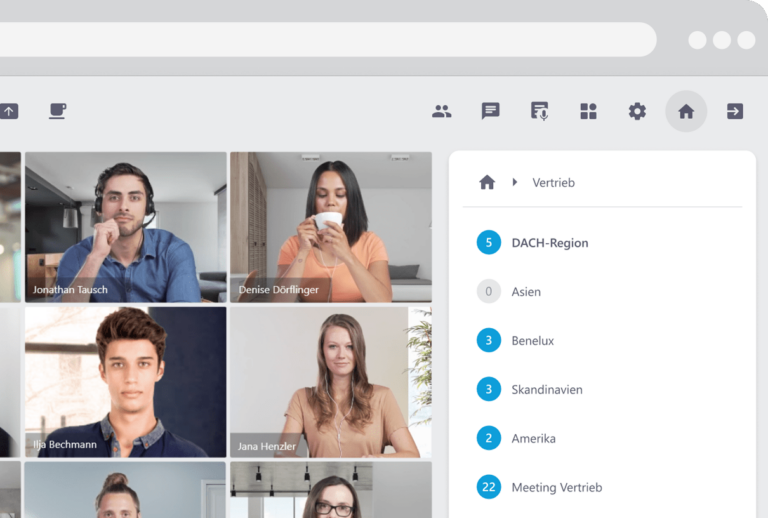Go to home in breadcrumb panel
The height and width of the screenshot is (518, 768).
coord(487,182)
